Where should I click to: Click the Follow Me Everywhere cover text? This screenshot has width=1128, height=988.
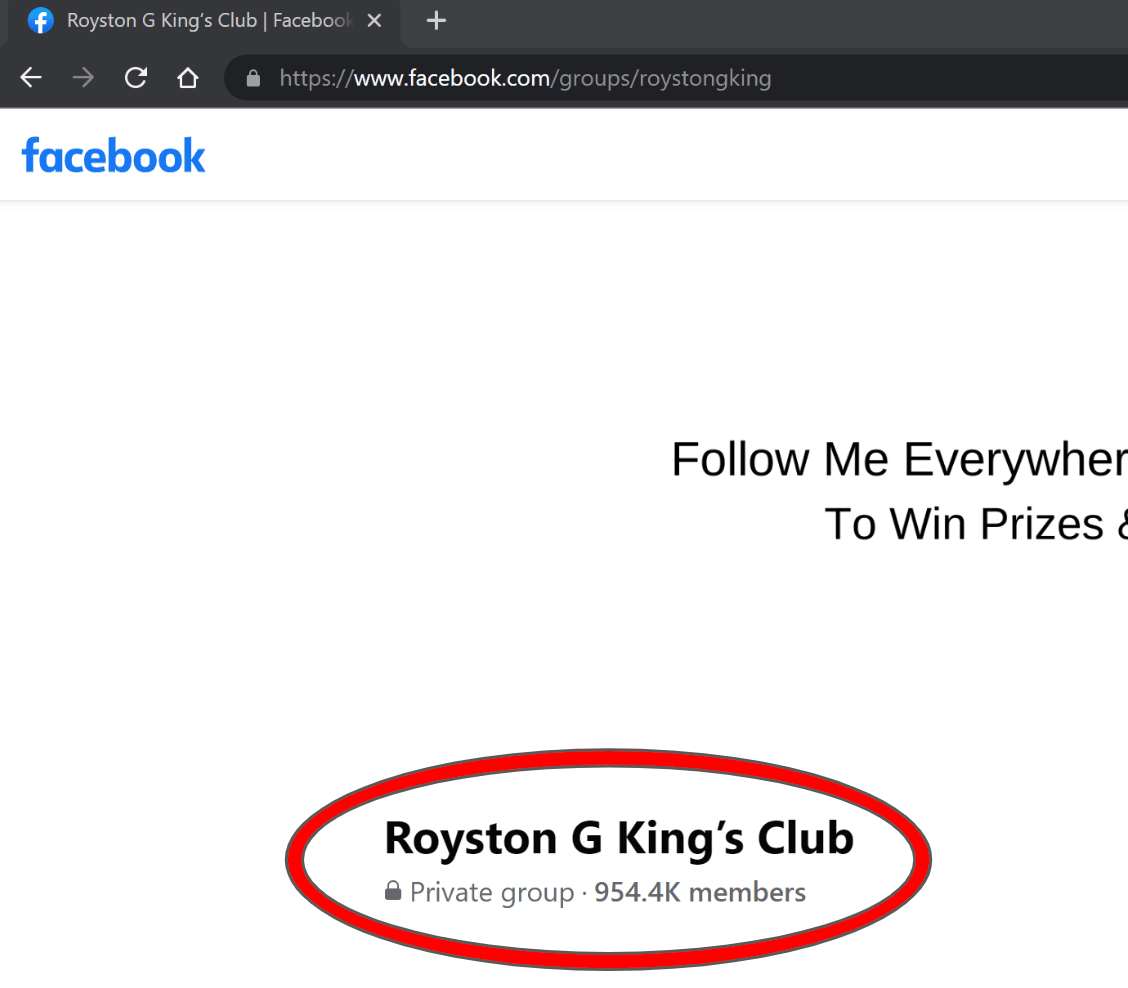click(898, 460)
